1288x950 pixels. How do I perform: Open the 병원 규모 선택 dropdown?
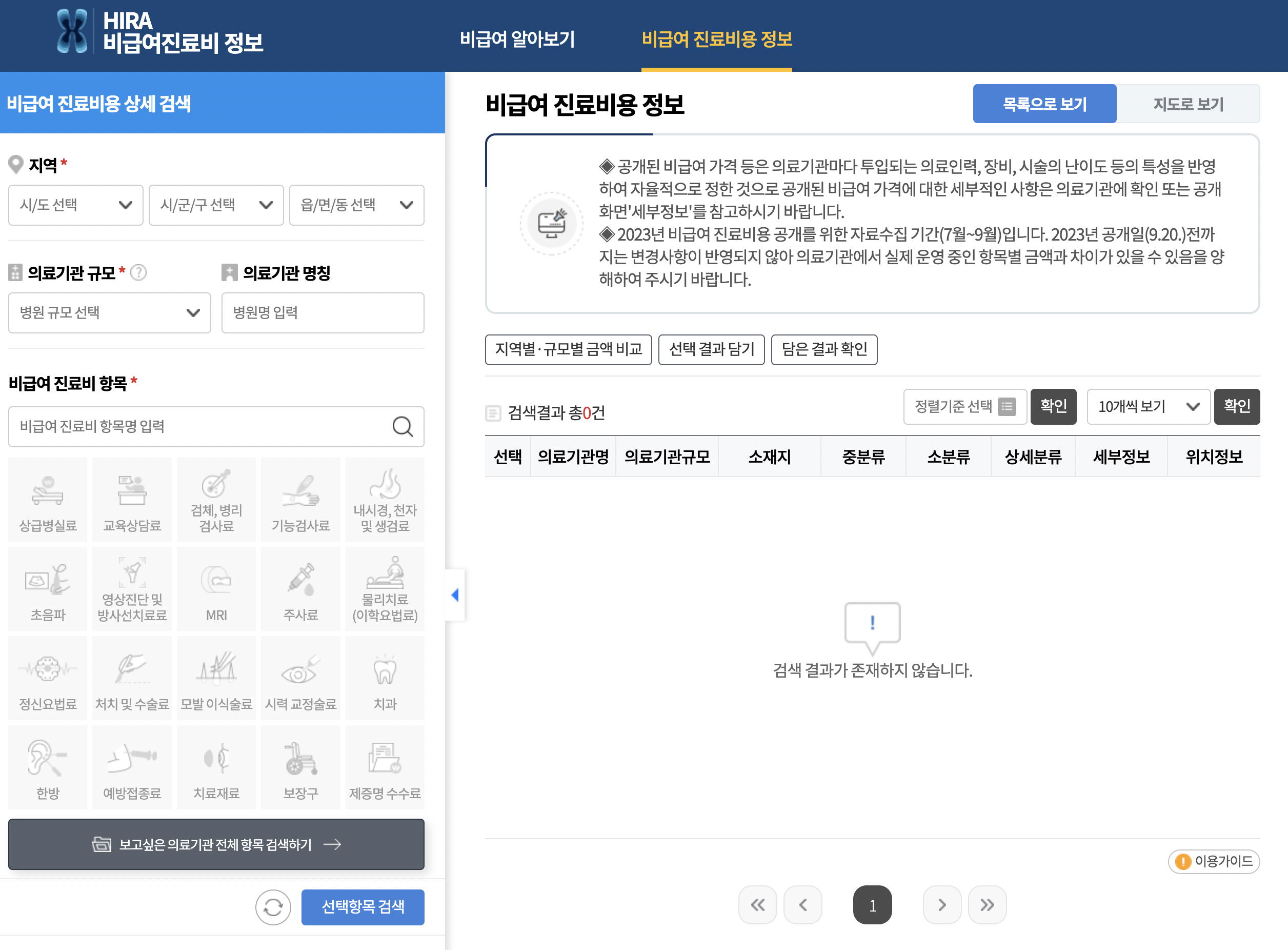(x=109, y=313)
